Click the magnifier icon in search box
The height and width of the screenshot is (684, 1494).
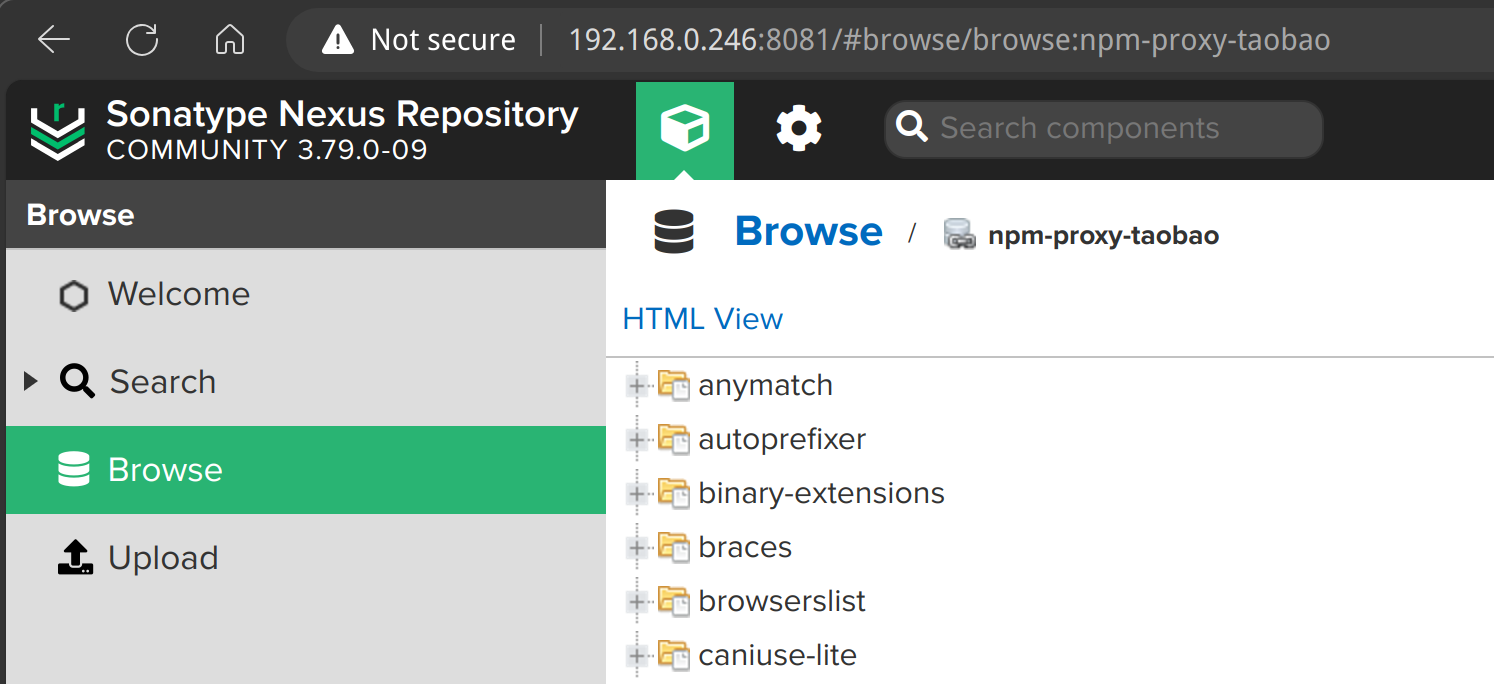[x=911, y=128]
